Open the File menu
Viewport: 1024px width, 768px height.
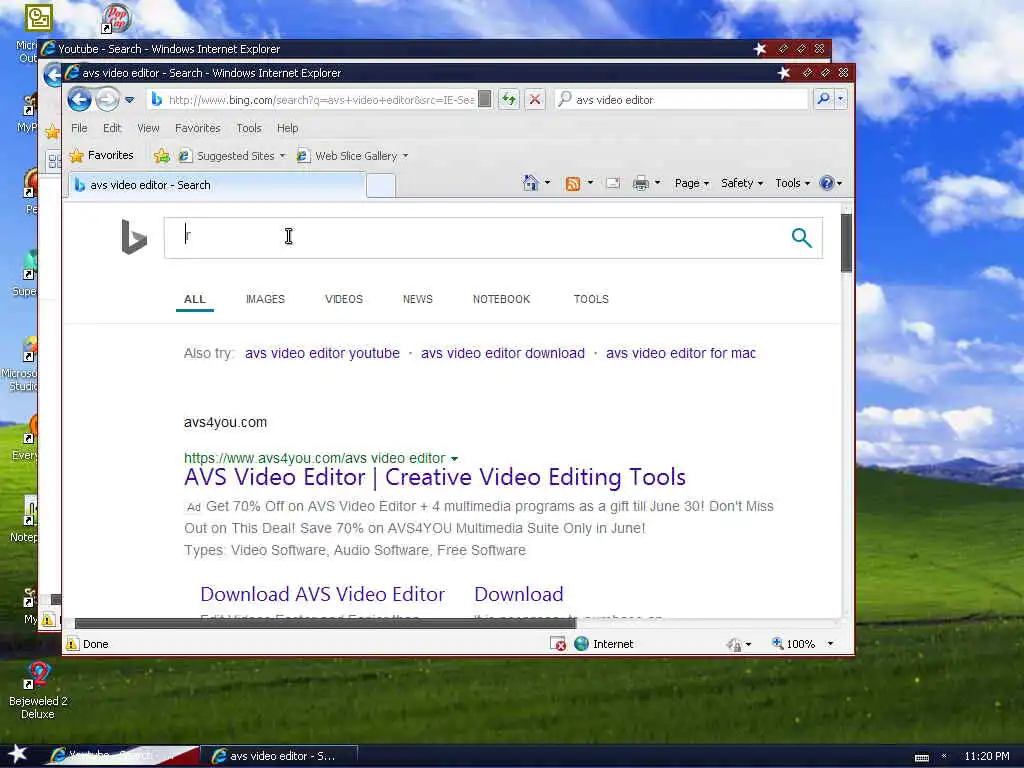(79, 128)
